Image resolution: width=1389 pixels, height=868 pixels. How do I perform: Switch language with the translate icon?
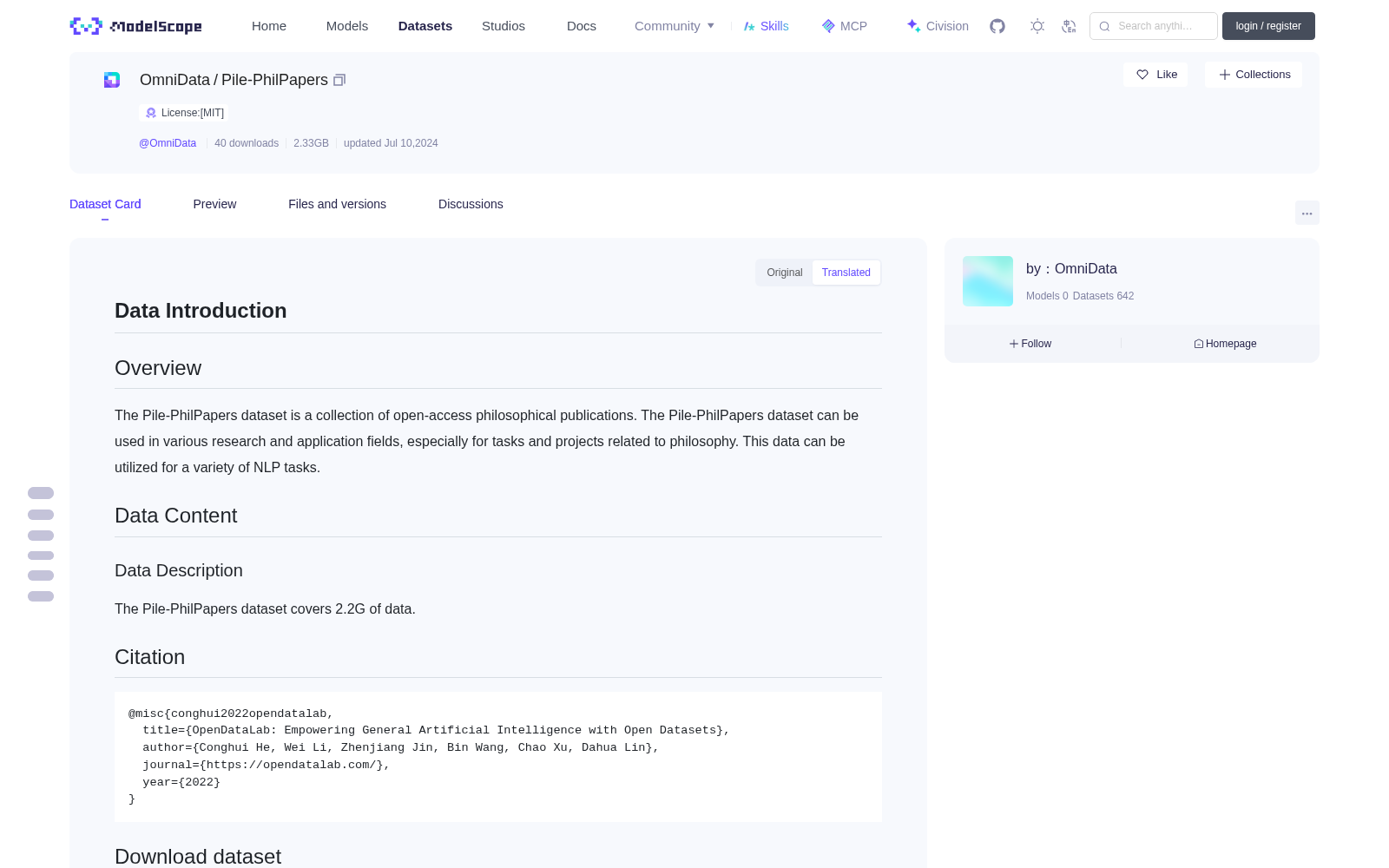pos(1070,26)
